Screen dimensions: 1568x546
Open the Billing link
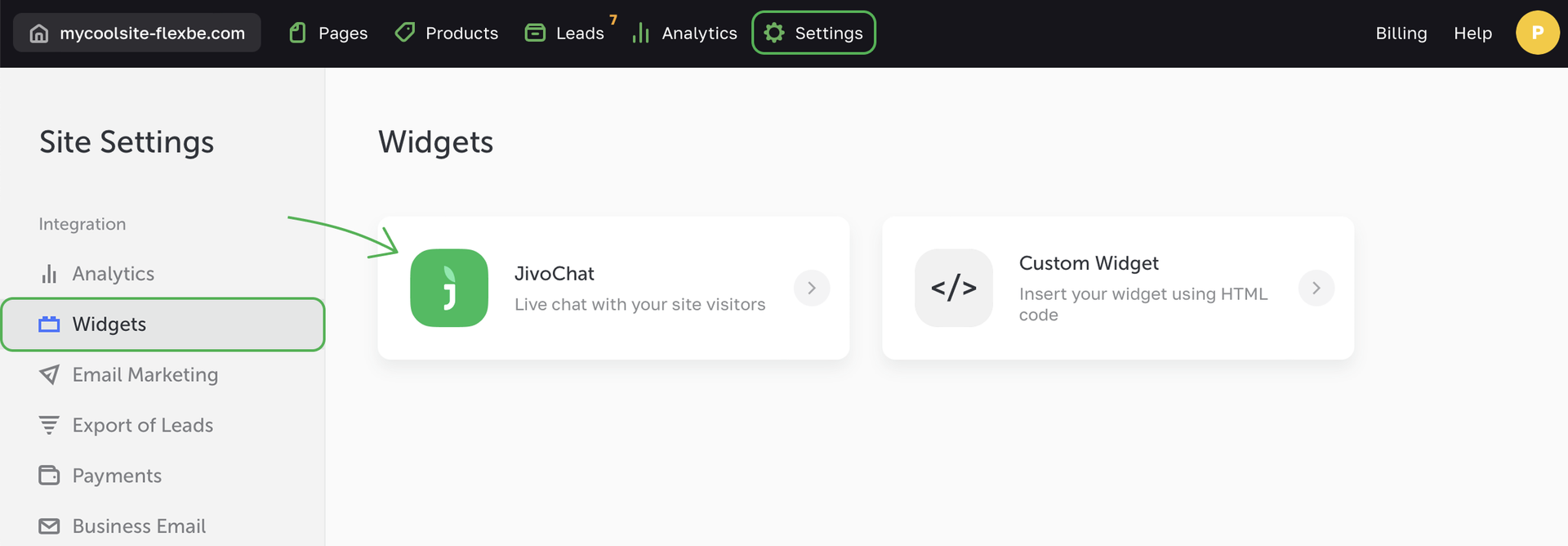[x=1401, y=34]
